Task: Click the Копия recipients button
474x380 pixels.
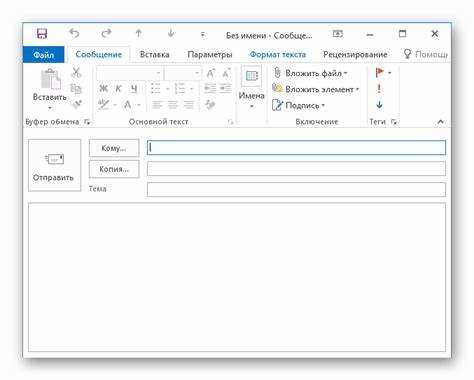Action: coord(114,169)
